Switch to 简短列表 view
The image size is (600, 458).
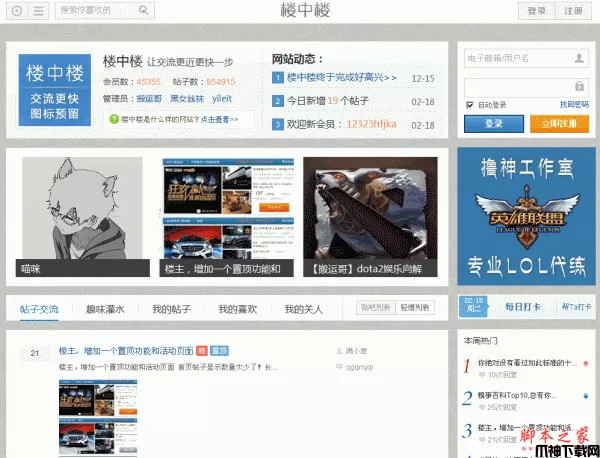(x=377, y=308)
